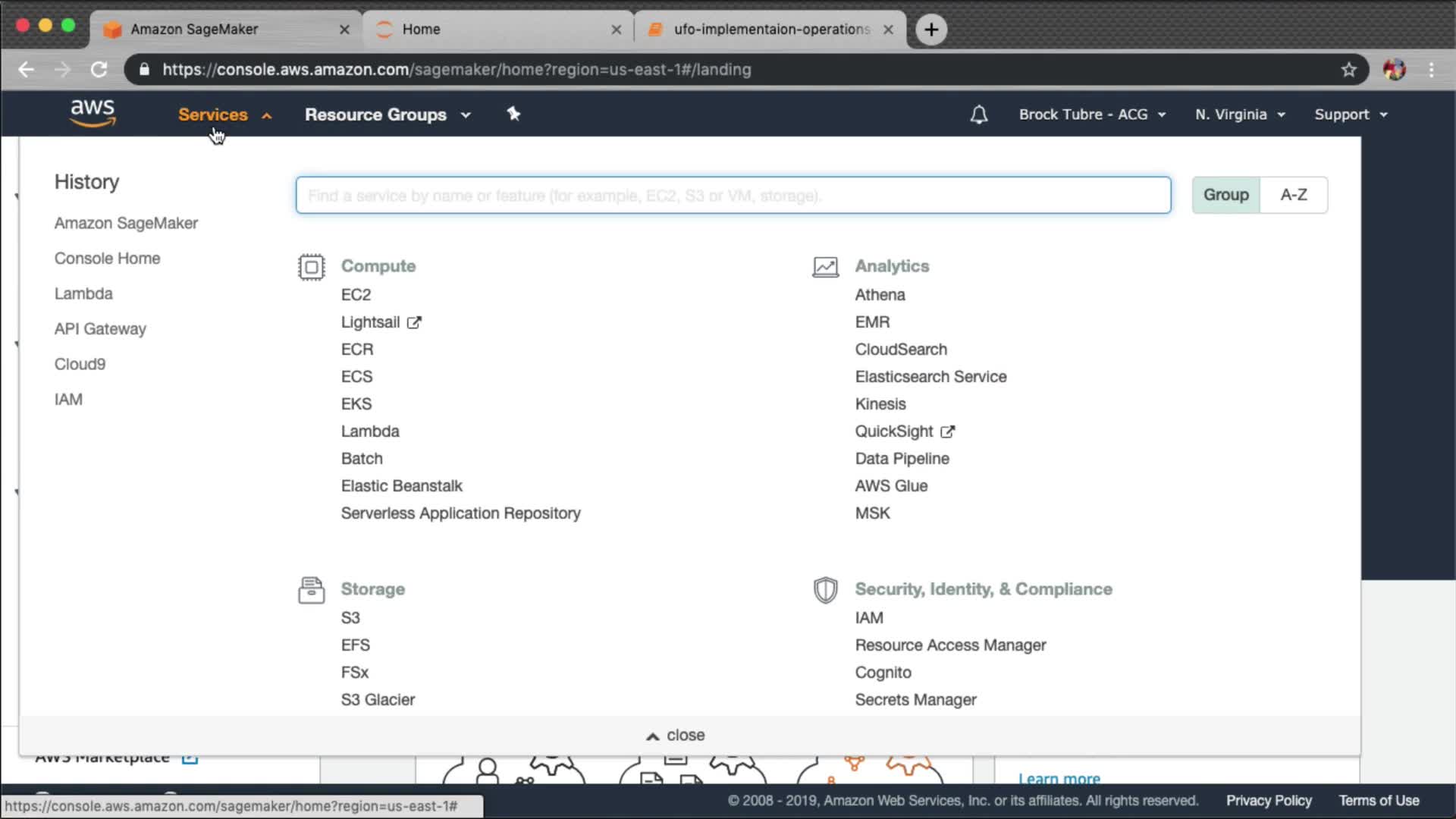Expand the Resource Groups dropdown
Viewport: 1456px width, 819px height.
388,115
